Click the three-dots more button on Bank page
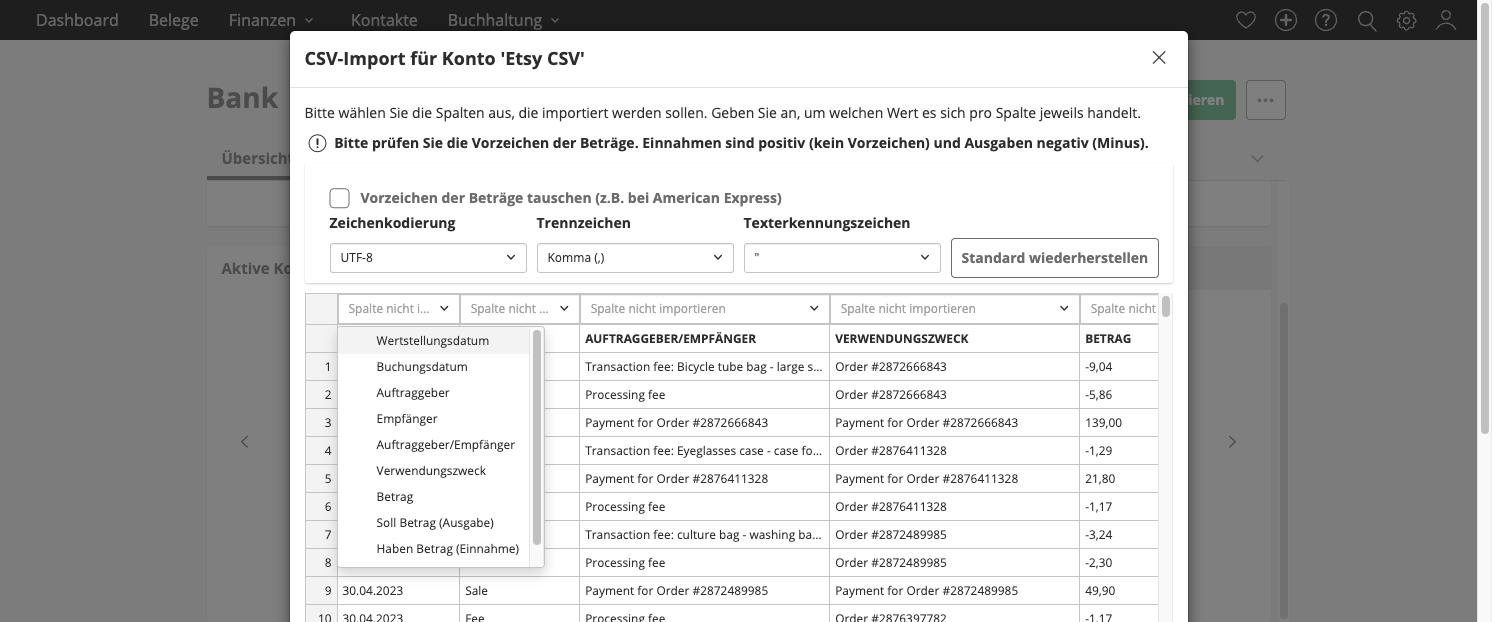The width and height of the screenshot is (1492, 622). point(1266,100)
